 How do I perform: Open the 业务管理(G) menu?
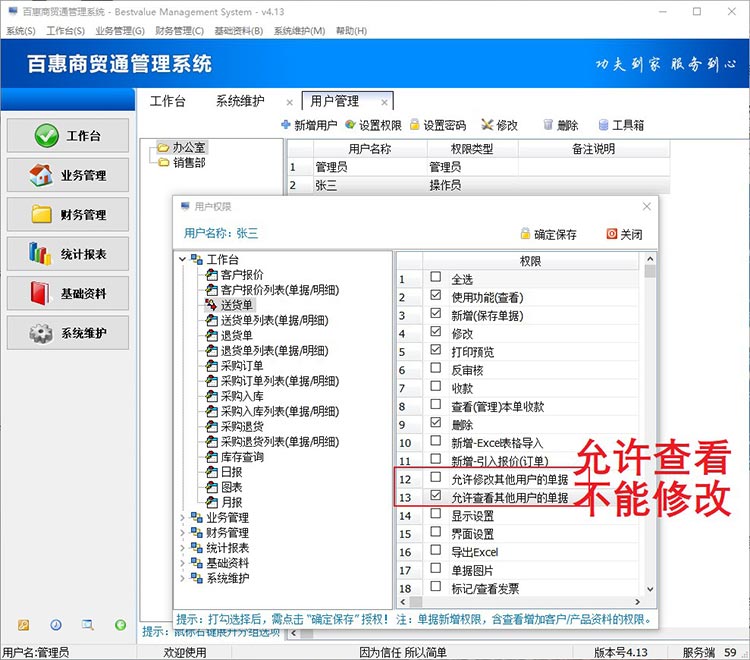coord(120,31)
